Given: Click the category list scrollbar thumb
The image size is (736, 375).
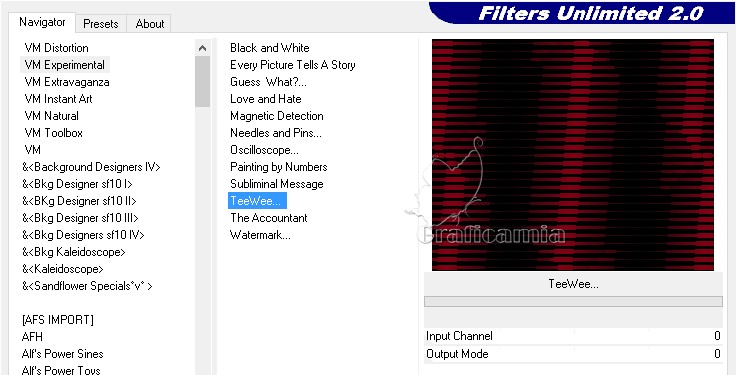Looking at the screenshot, I should [x=202, y=81].
